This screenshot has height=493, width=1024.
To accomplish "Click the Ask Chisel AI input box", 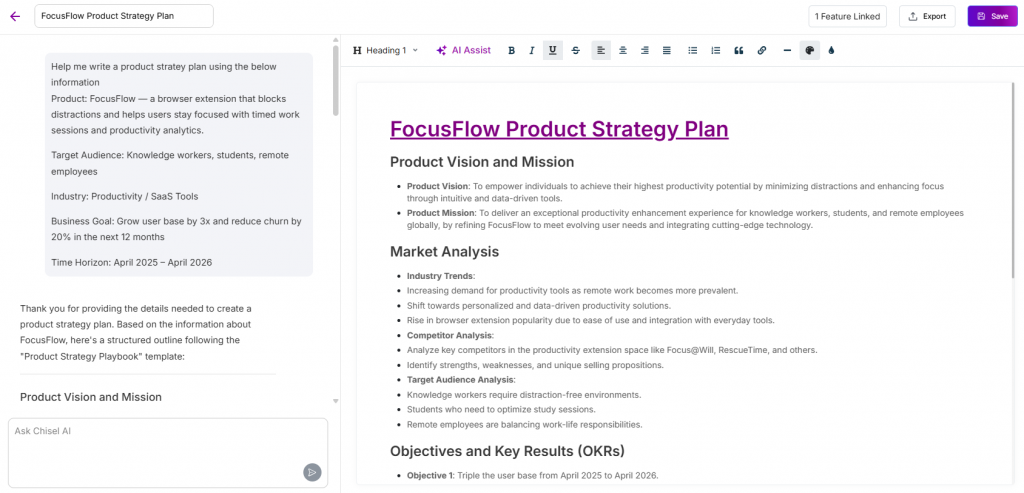I will click(168, 453).
